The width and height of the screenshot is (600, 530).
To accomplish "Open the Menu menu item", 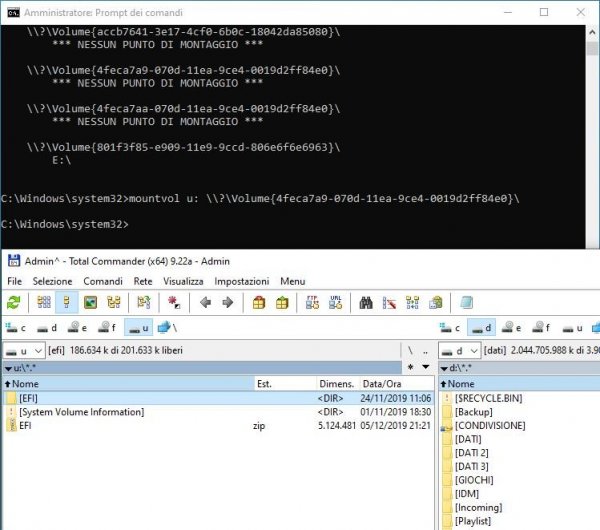I will coord(292,281).
